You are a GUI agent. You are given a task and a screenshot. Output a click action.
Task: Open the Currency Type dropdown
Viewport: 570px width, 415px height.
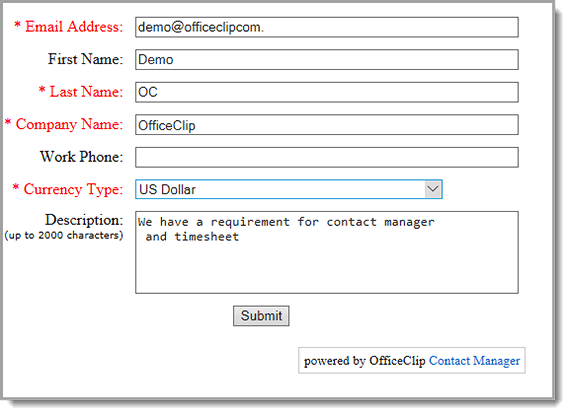(x=289, y=189)
